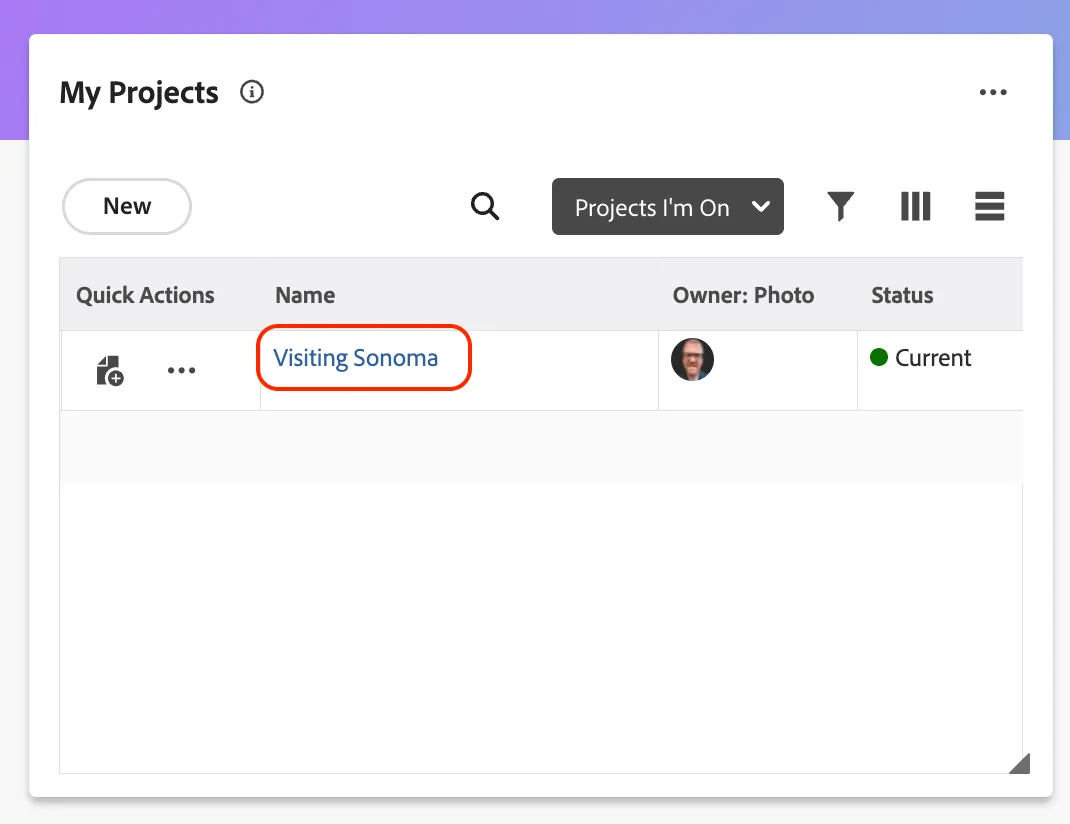Open the Visiting Sonoma project link
Screen dimensions: 1070x824
click(356, 358)
